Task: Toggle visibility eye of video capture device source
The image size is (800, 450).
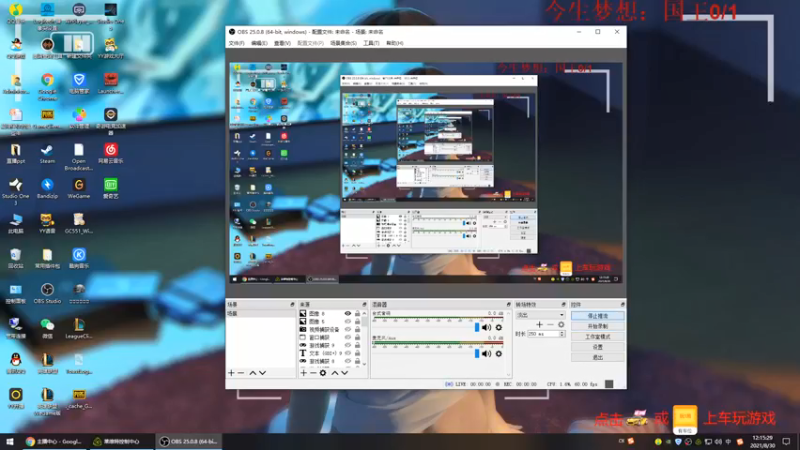Action: pos(347,330)
